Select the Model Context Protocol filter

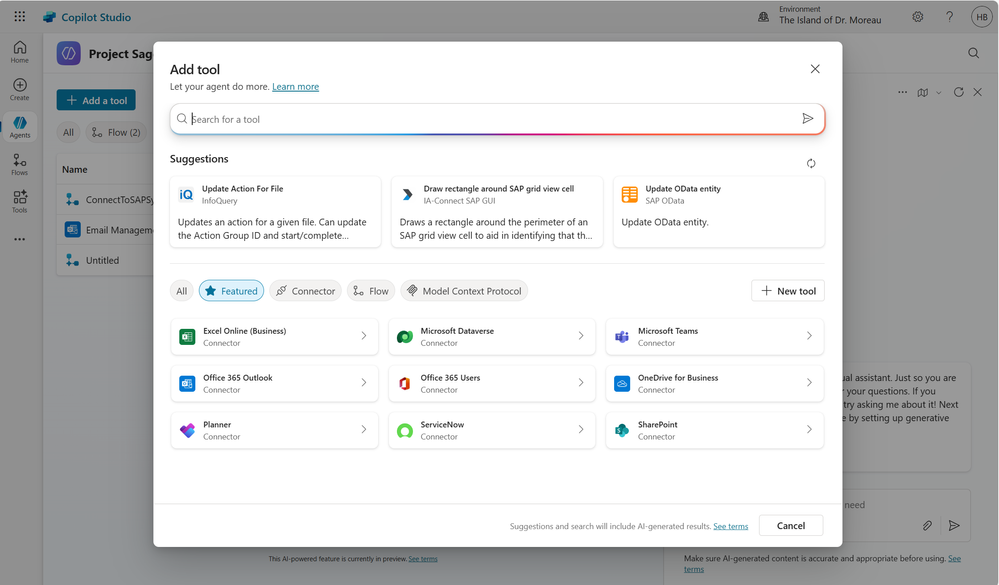point(464,291)
